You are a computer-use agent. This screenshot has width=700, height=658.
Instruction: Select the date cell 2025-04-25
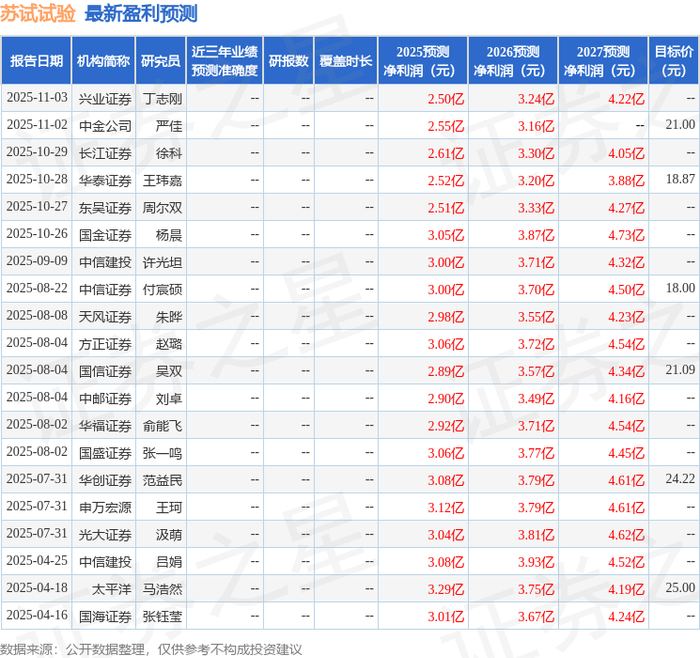(37, 561)
